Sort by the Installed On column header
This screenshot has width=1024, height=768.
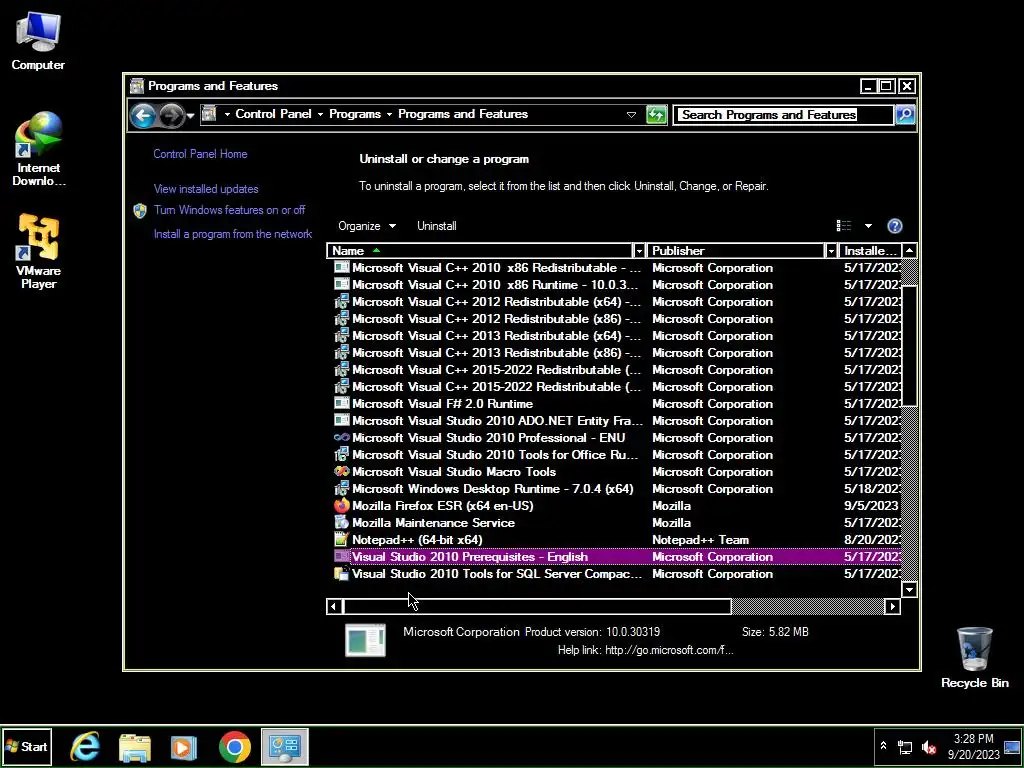click(x=870, y=251)
